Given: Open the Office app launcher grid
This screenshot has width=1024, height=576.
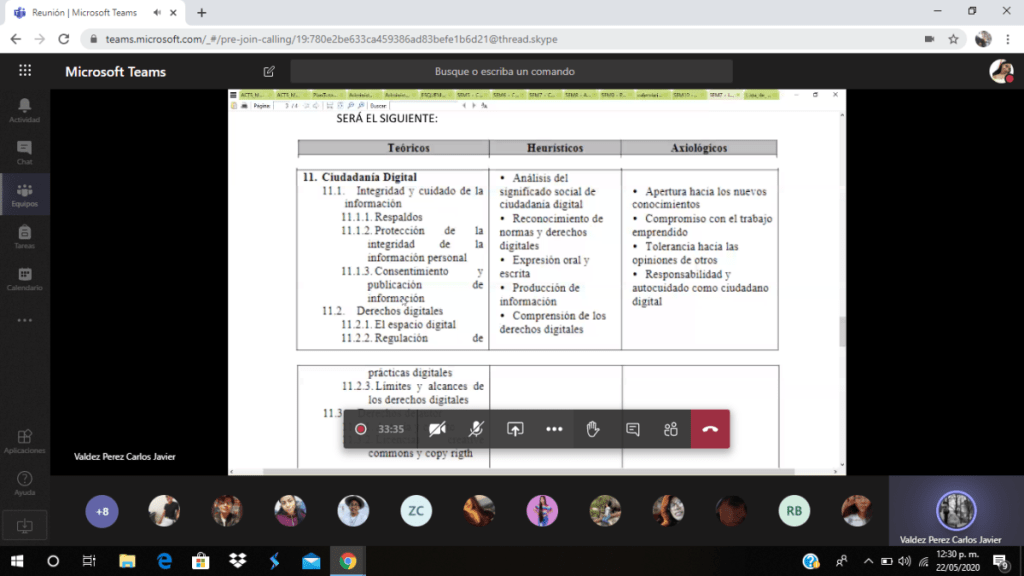Looking at the screenshot, I should pos(25,71).
